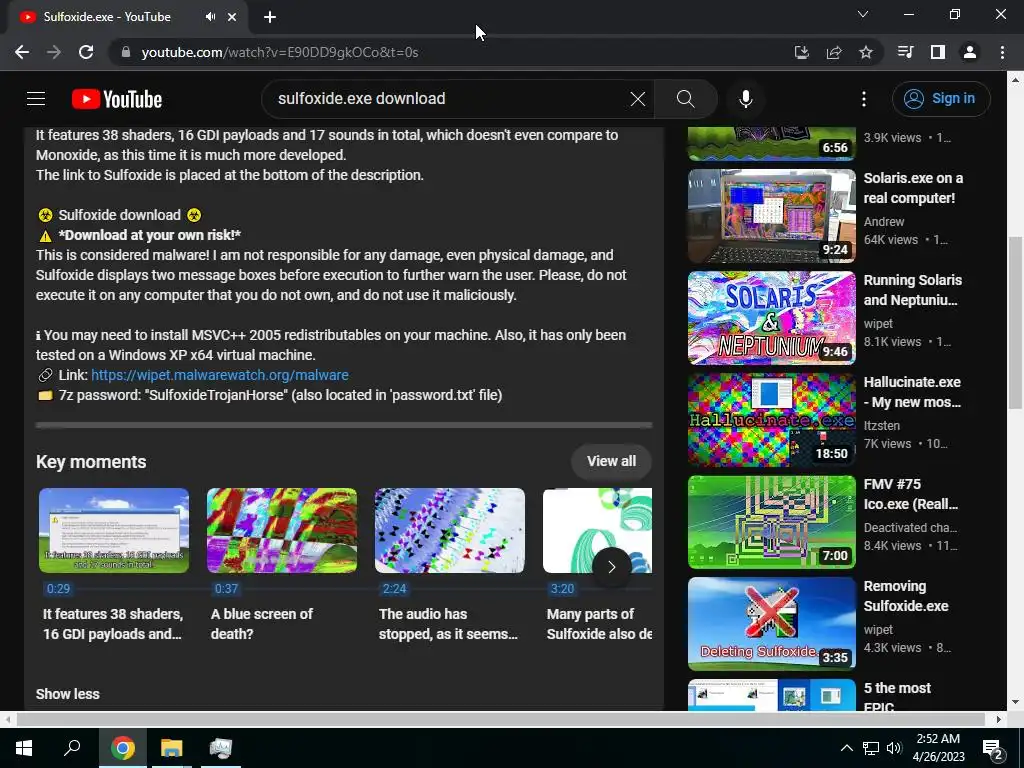Start voice search with microphone icon
This screenshot has width=1024, height=768.
[x=746, y=99]
